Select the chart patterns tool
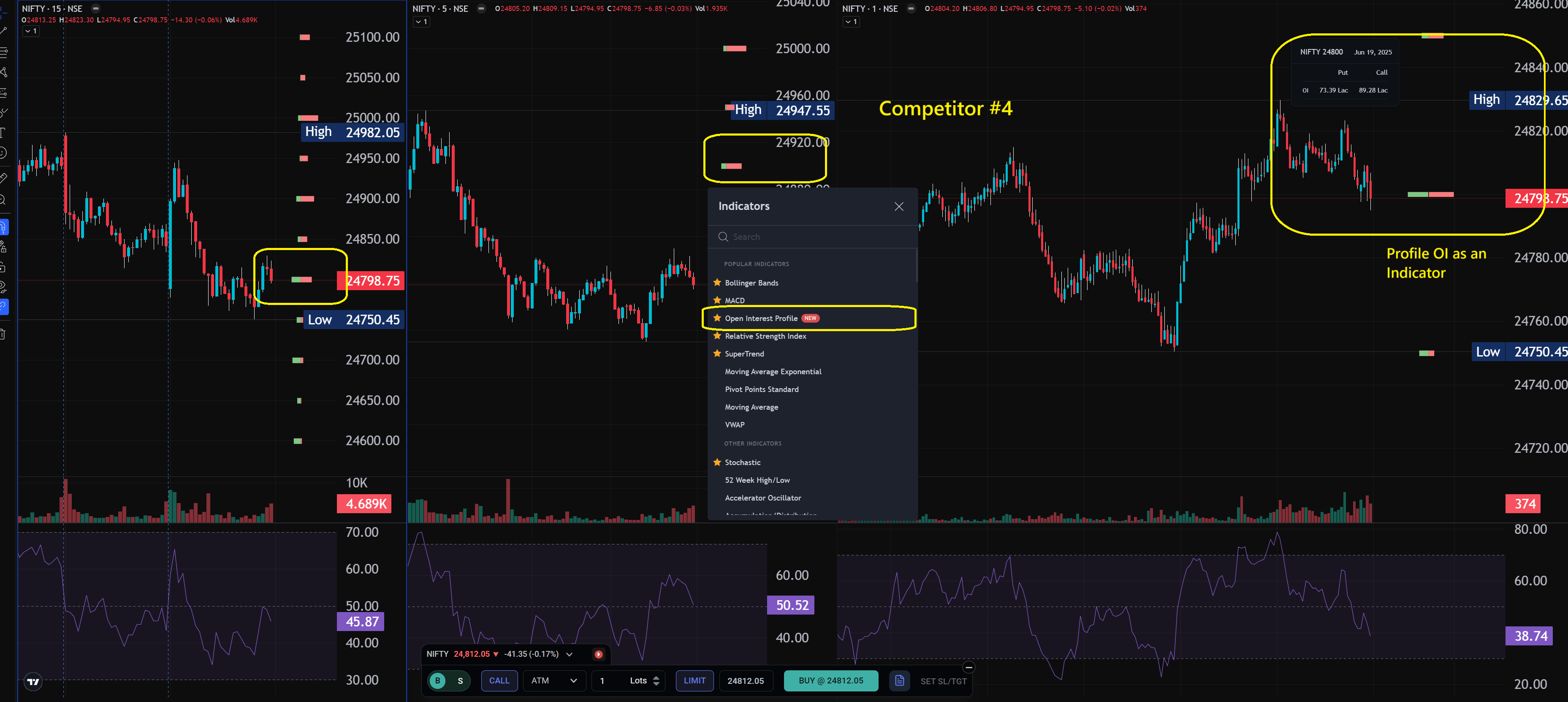This screenshot has height=702, width=1568. [3, 73]
